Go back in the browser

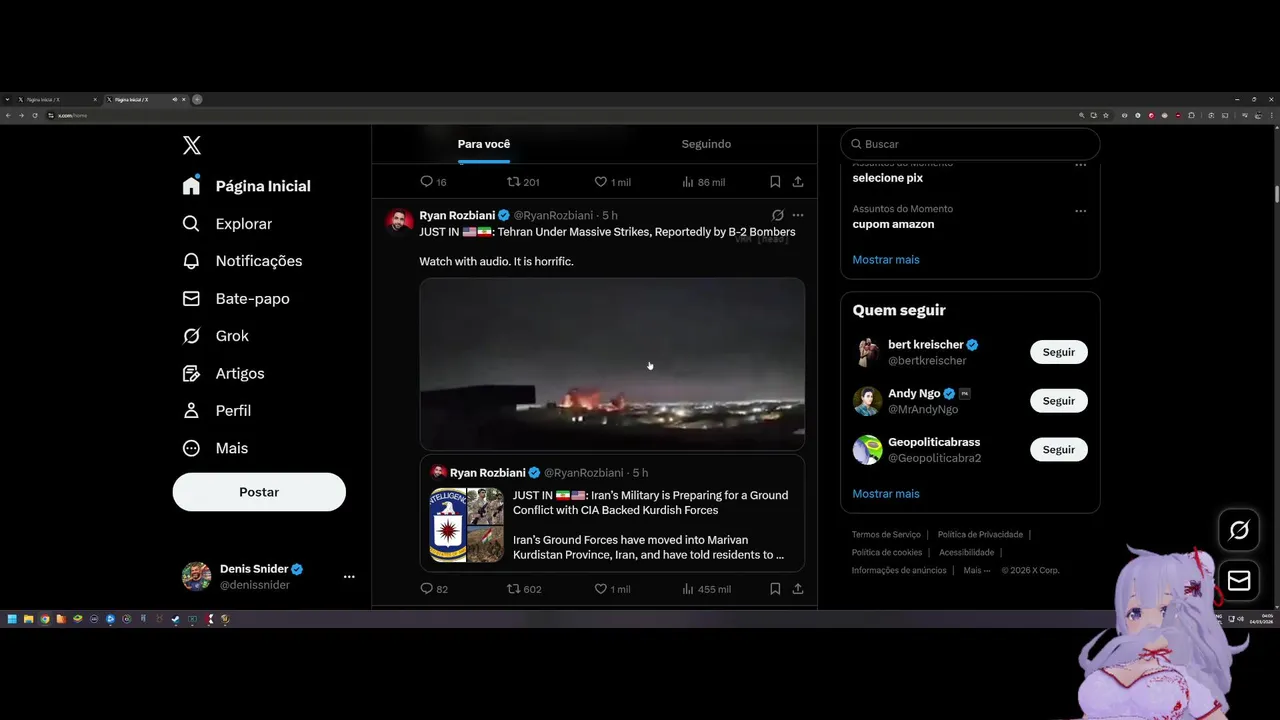point(8,115)
